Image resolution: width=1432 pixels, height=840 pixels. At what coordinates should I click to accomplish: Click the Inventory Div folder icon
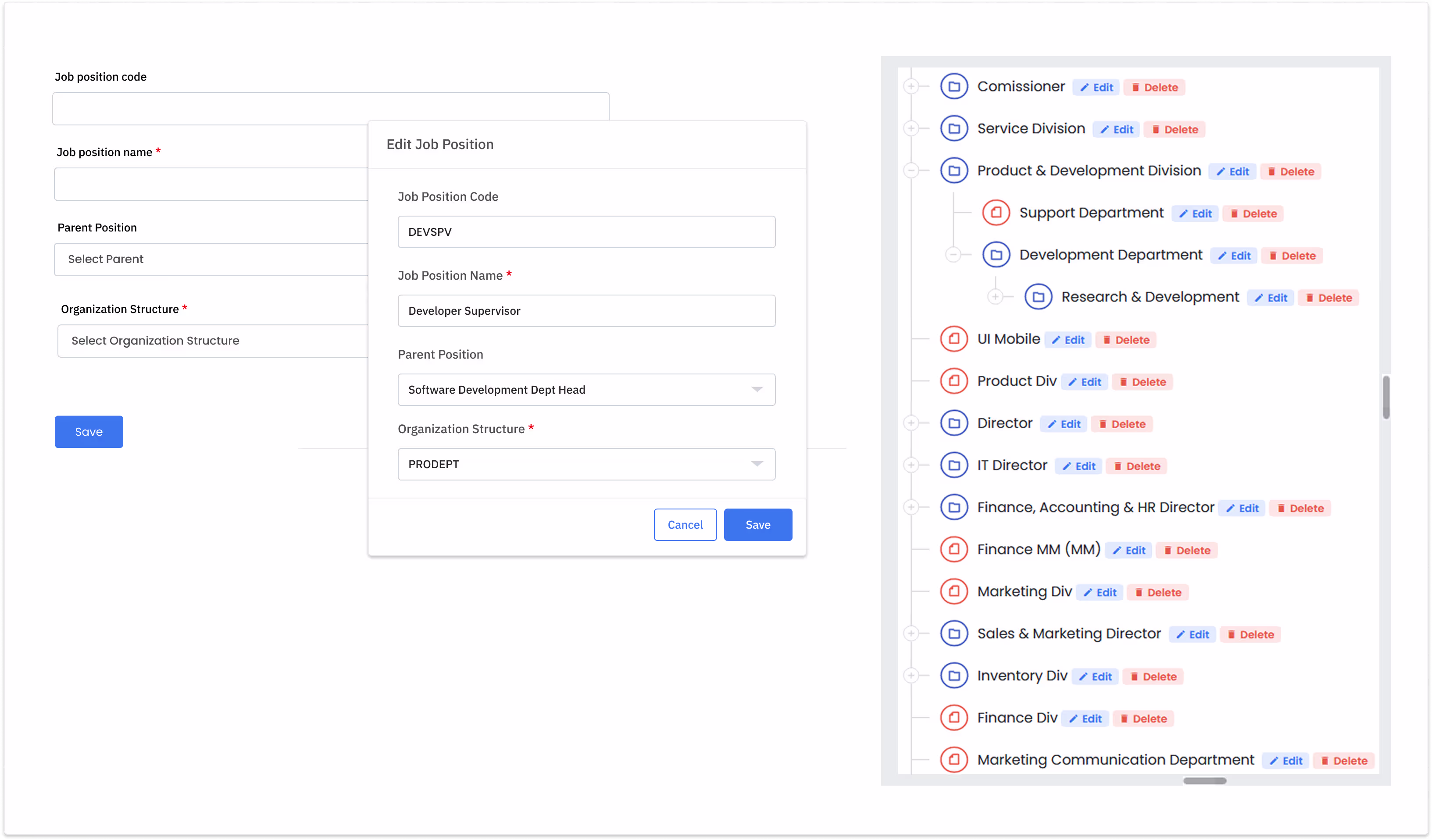[954, 675]
